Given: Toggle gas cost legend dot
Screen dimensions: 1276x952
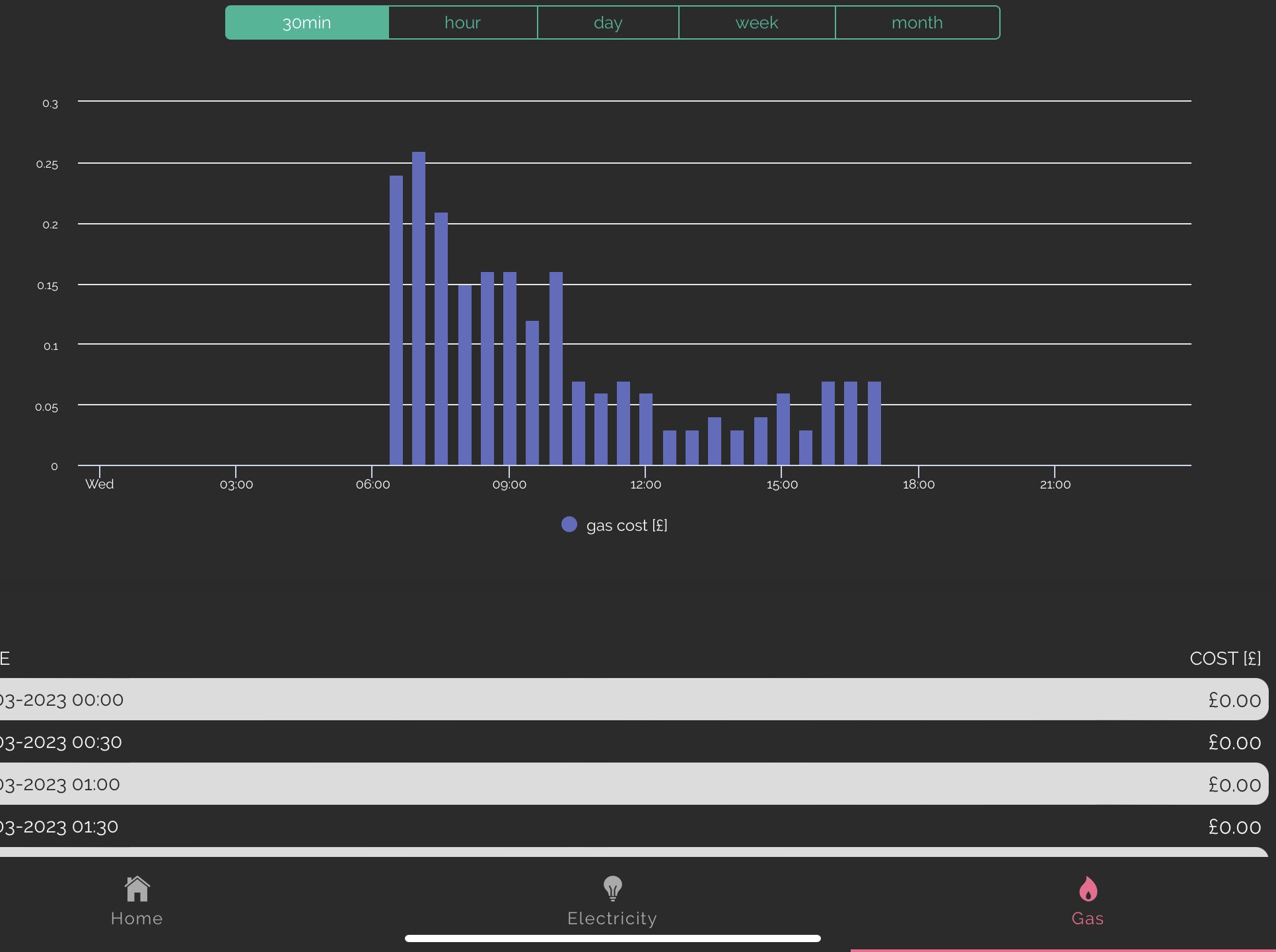Looking at the screenshot, I should [x=569, y=525].
